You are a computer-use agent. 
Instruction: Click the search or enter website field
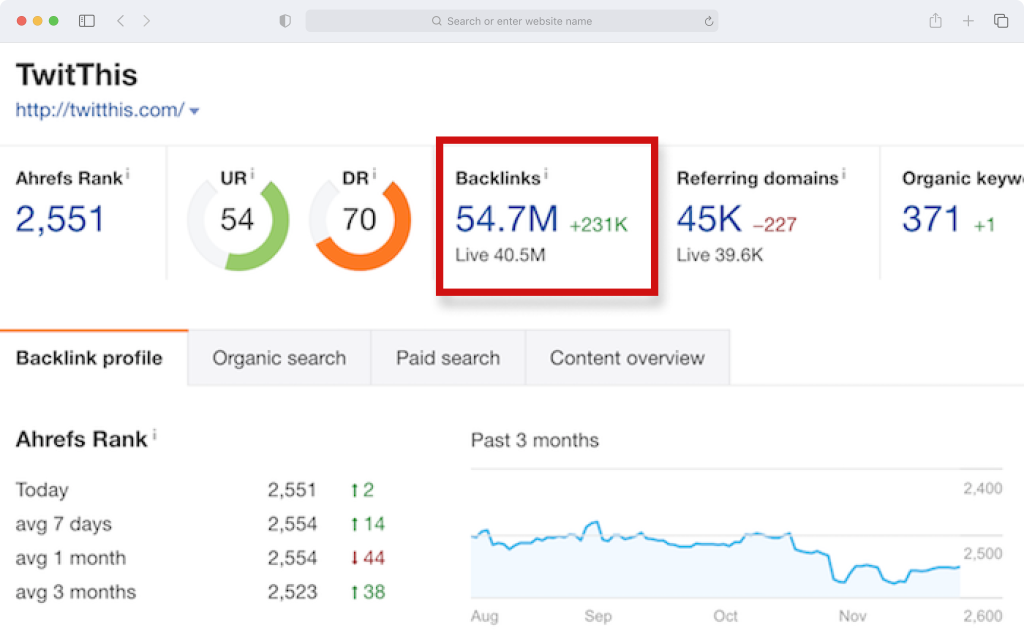(x=512, y=21)
